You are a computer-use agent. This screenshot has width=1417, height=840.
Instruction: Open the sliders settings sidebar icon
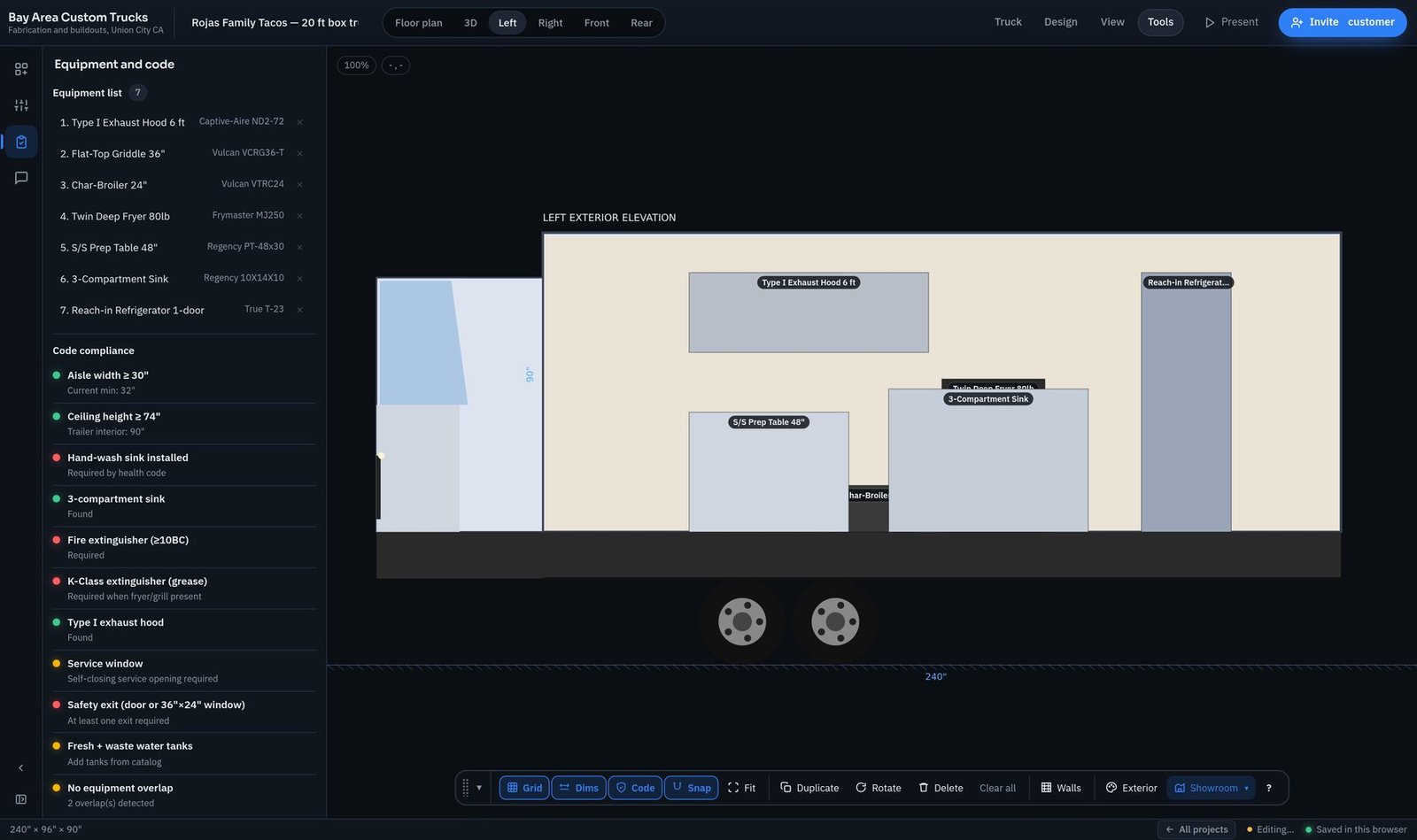pos(21,105)
